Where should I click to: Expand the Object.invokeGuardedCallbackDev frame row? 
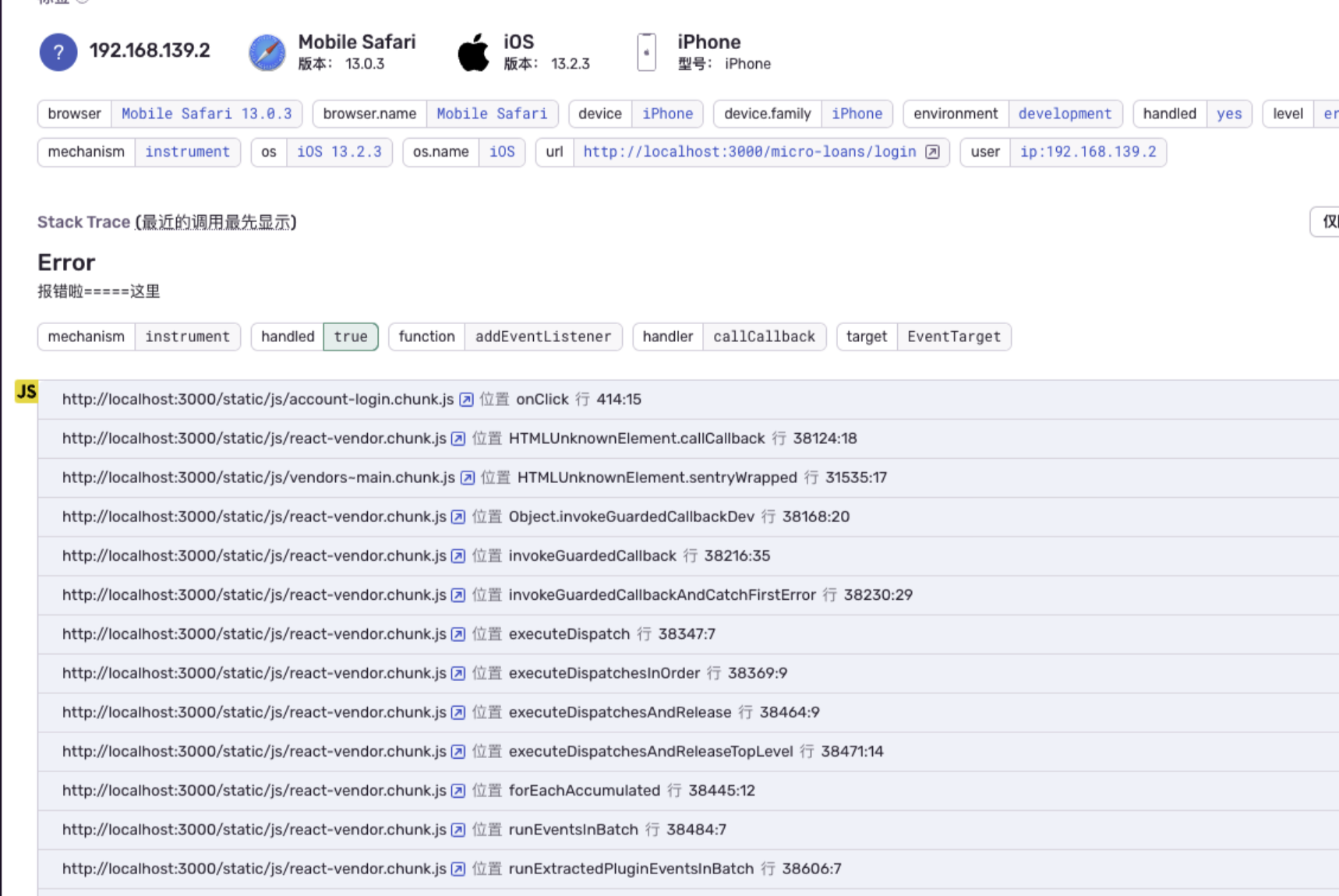[x=688, y=517]
